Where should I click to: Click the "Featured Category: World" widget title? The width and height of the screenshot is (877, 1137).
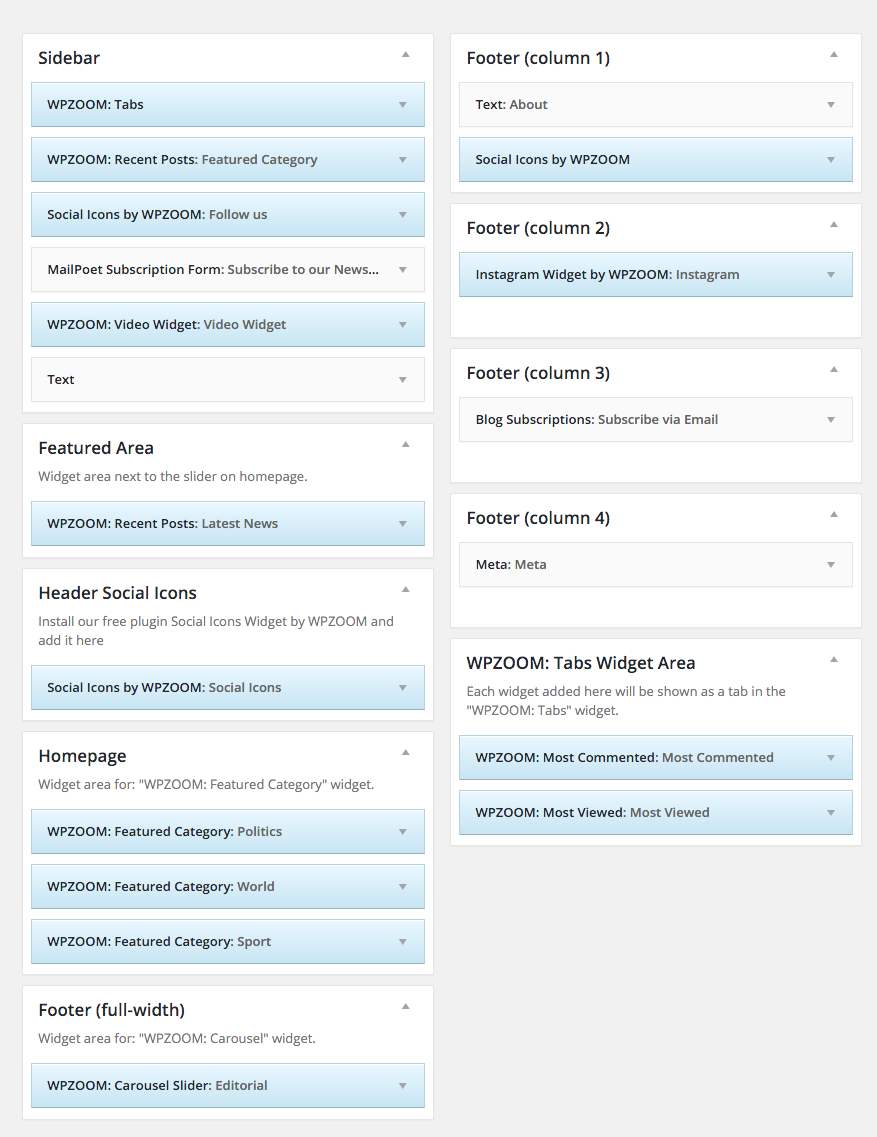tap(161, 887)
